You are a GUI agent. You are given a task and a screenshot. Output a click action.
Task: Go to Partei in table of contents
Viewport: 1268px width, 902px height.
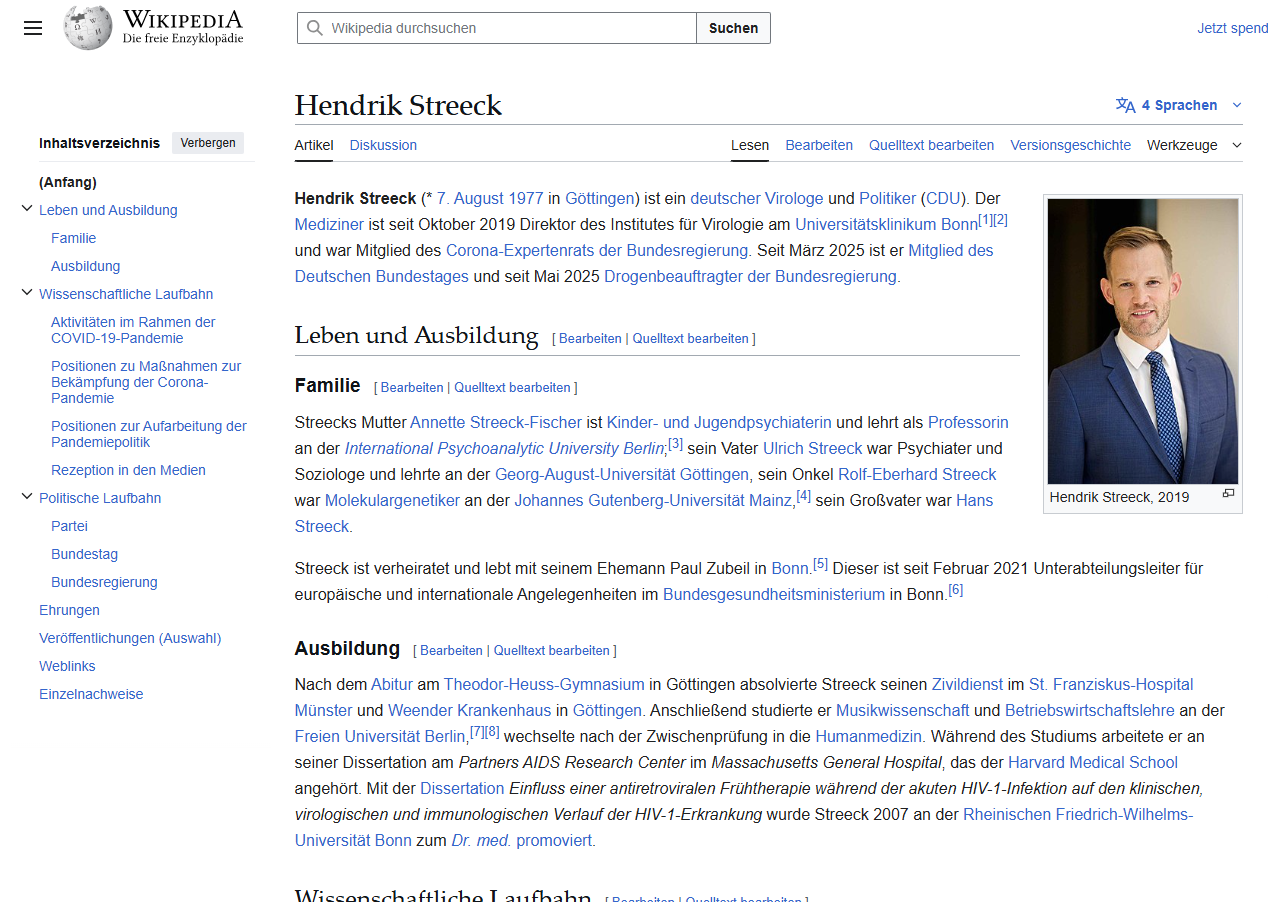pyautogui.click(x=70, y=526)
